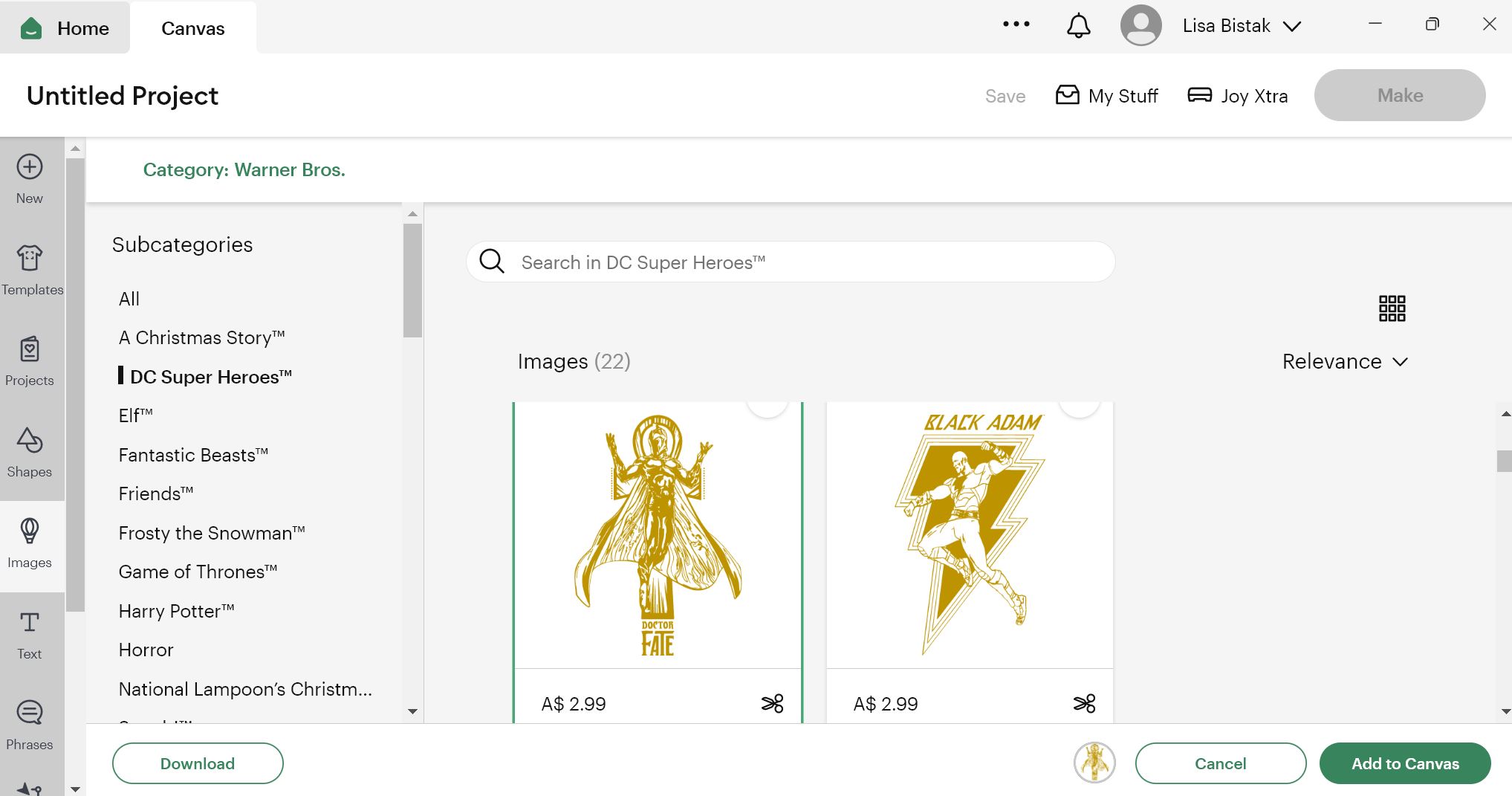The height and width of the screenshot is (796, 1512).
Task: Click the Black Adam image thumbnail
Action: tap(970, 535)
